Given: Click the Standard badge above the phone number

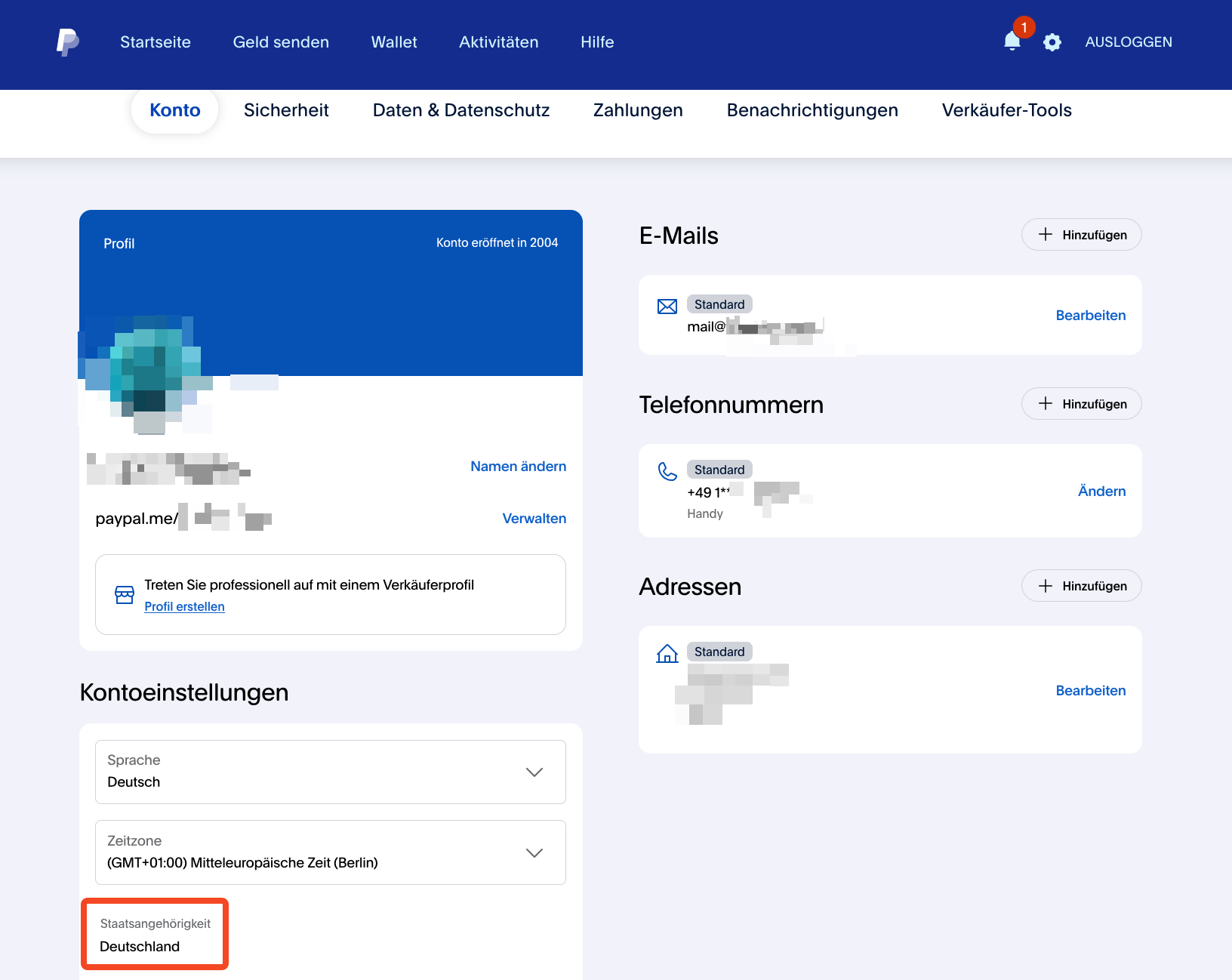Looking at the screenshot, I should [719, 470].
